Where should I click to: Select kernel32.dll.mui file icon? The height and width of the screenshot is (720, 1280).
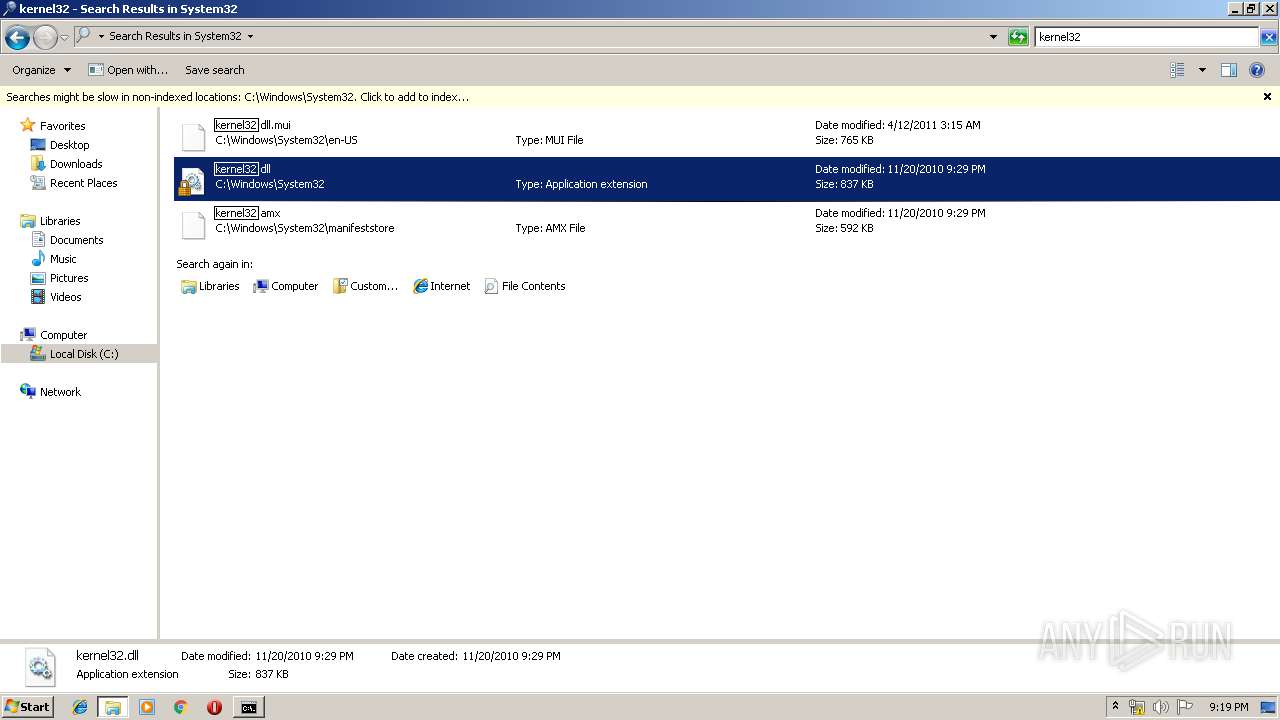point(193,136)
